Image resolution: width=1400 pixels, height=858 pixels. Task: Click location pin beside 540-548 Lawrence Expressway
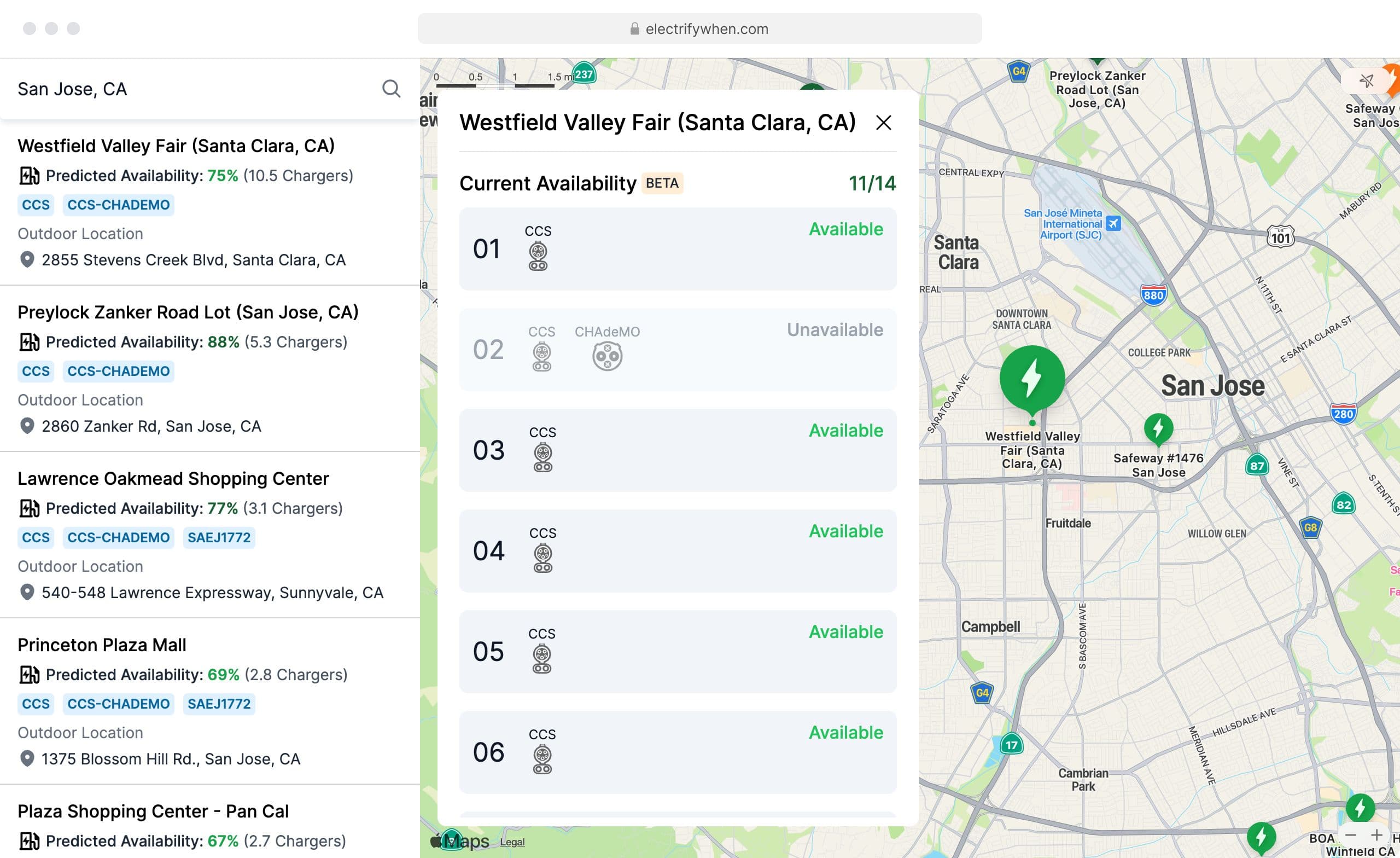tap(27, 593)
